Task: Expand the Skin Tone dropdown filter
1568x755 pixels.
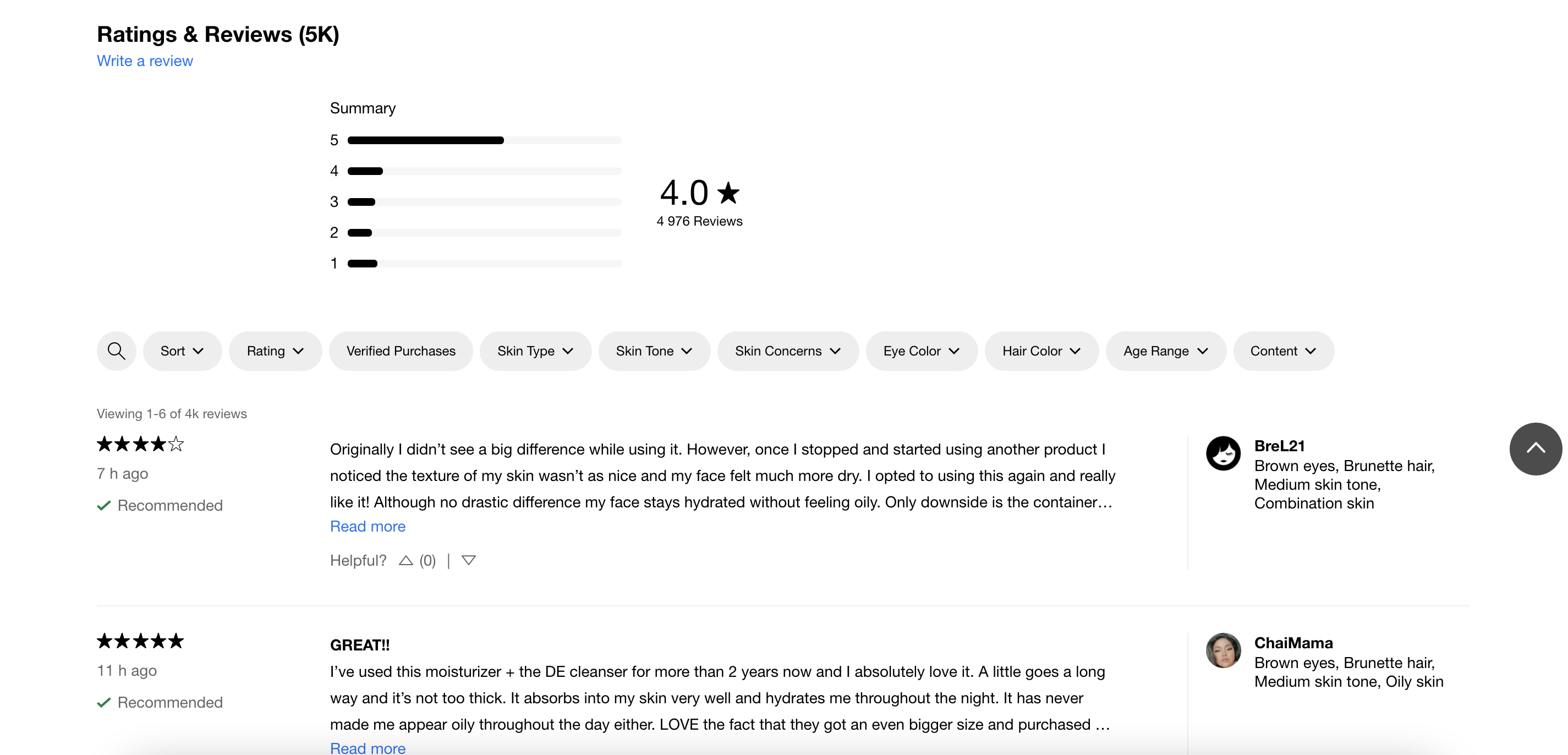Action: (x=654, y=351)
